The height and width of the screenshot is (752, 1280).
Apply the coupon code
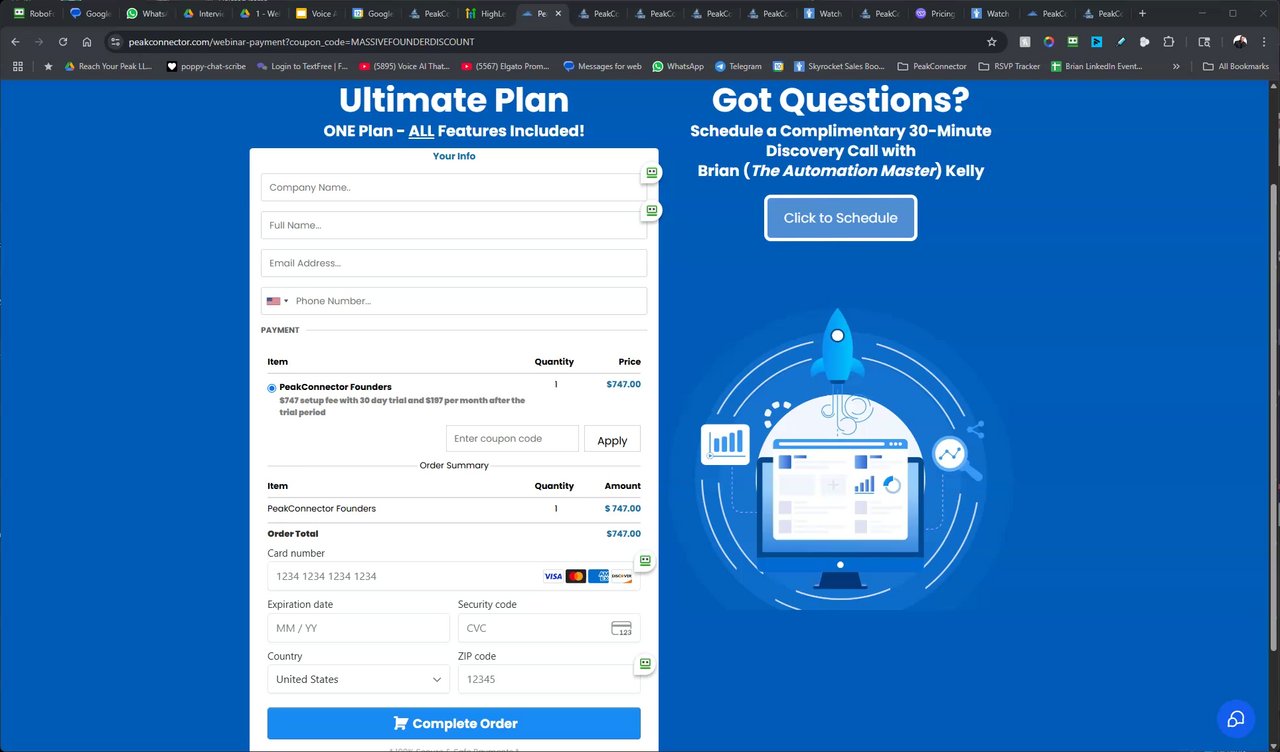(612, 440)
